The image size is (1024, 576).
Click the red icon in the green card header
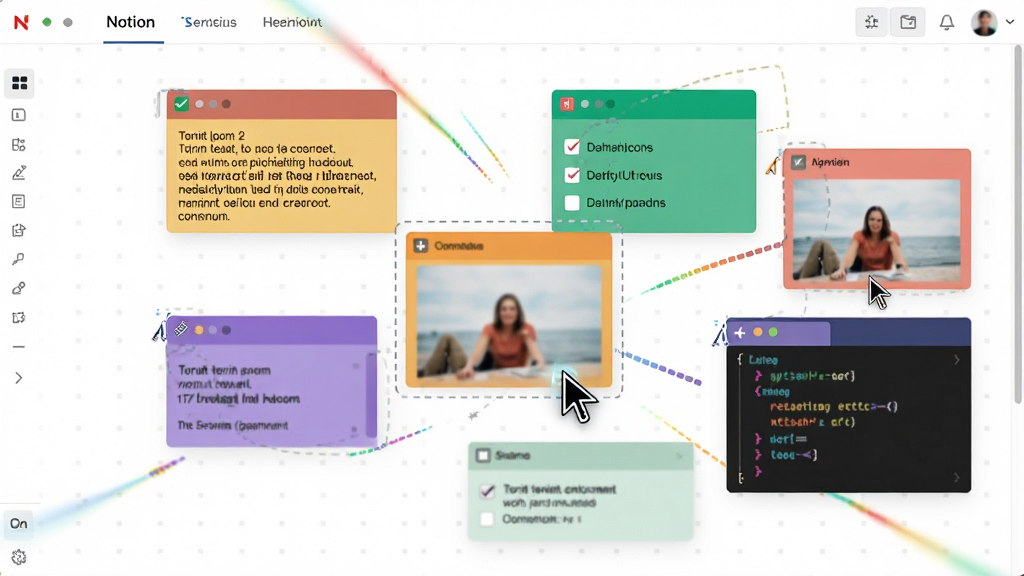[x=566, y=104]
